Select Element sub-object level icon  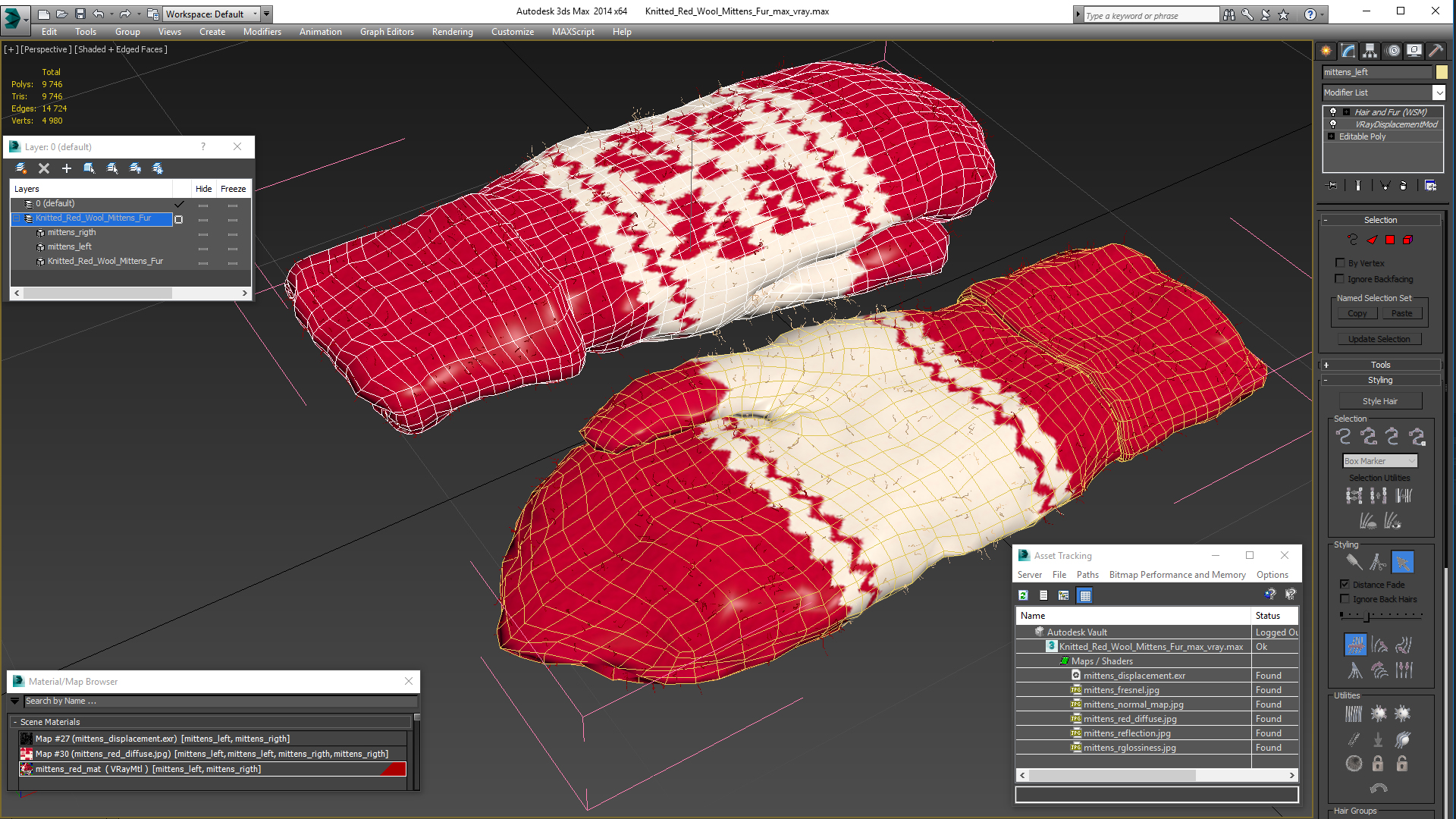coord(1408,240)
